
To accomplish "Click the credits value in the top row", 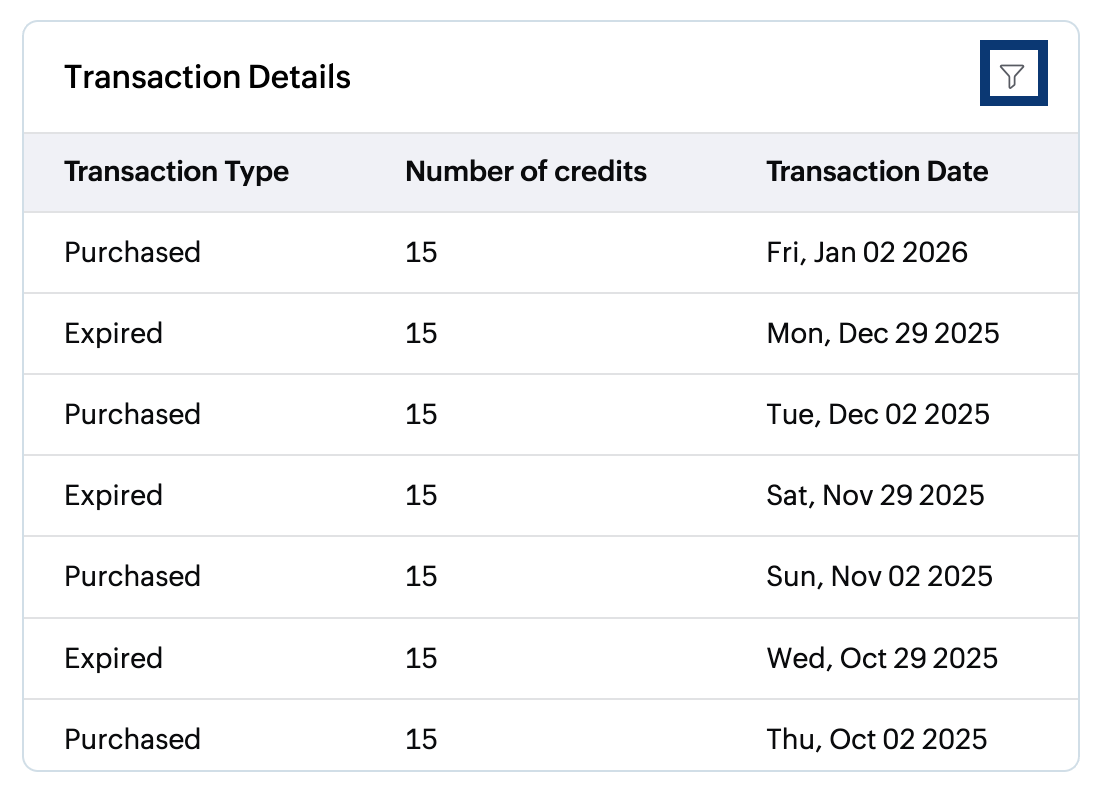I will pyautogui.click(x=421, y=253).
